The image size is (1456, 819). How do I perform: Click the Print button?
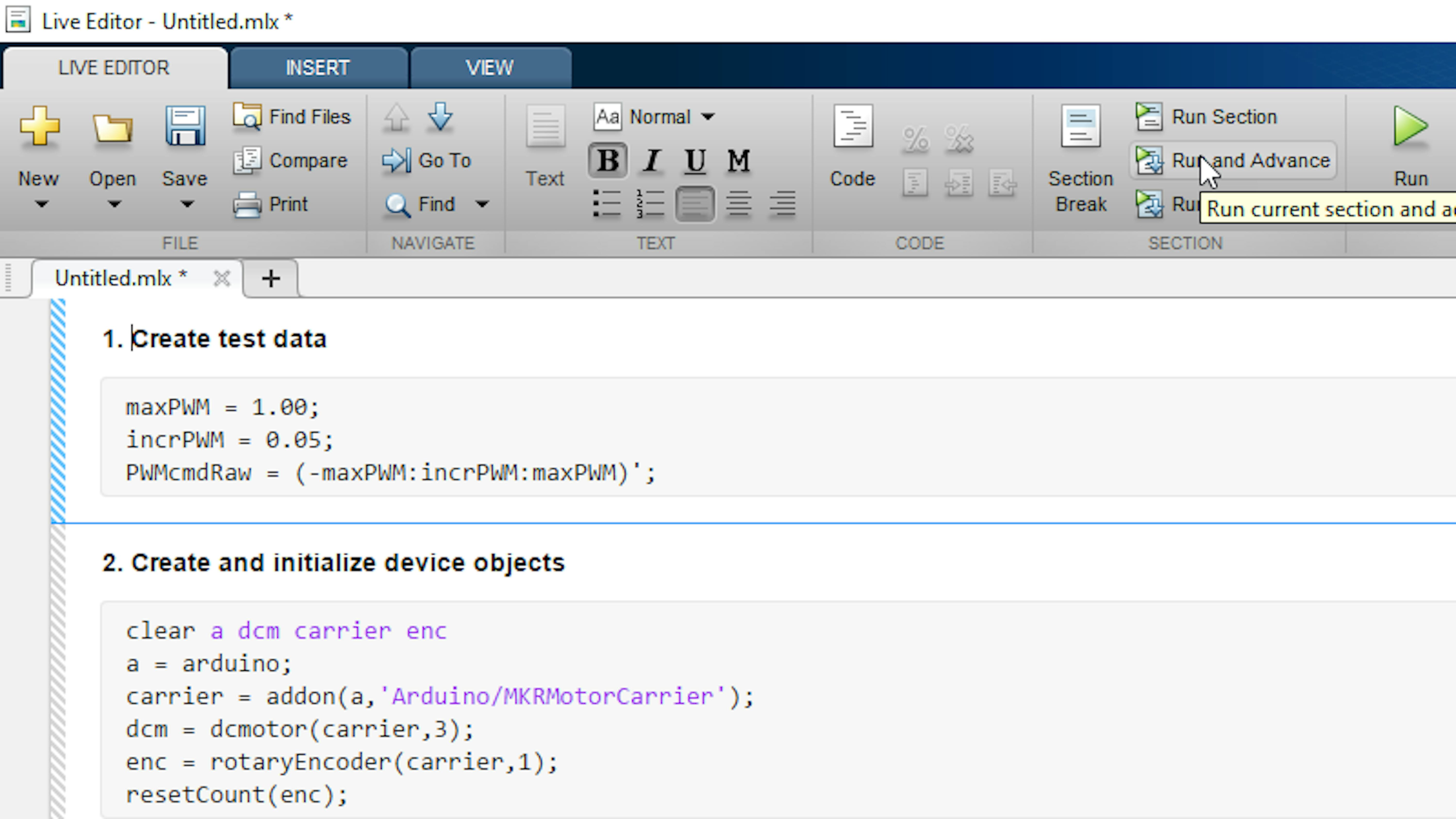click(x=271, y=204)
